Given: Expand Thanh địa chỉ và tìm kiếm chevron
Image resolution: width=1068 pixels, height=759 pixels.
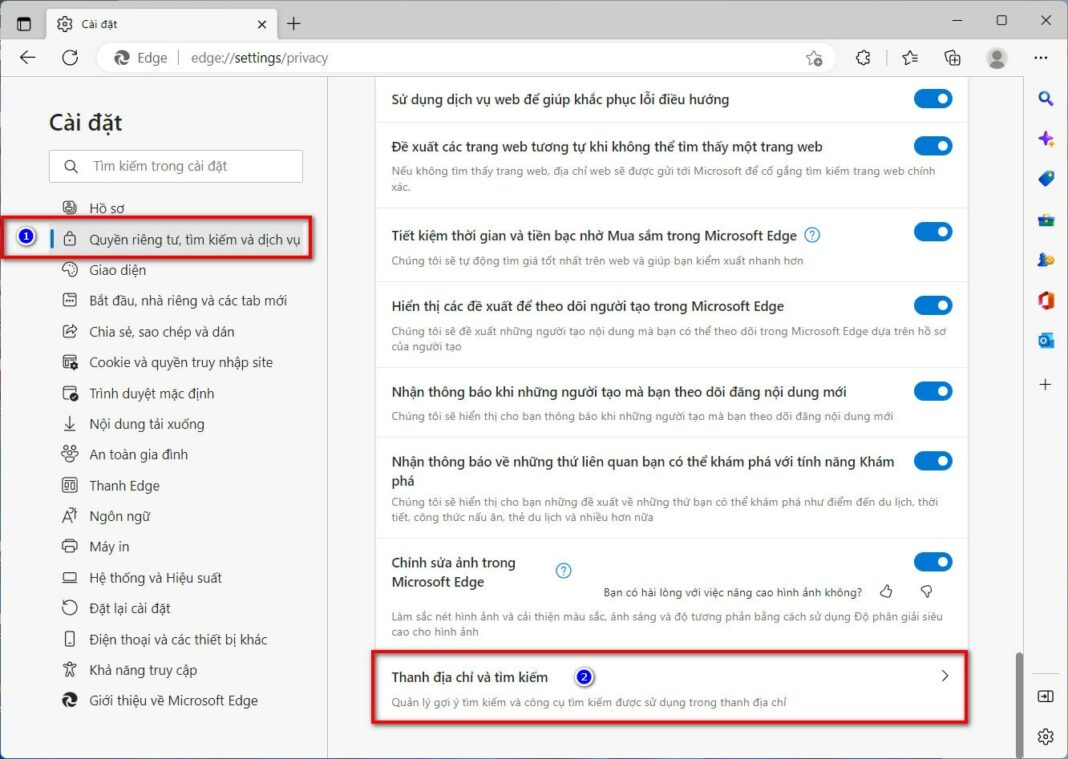Looking at the screenshot, I should (x=945, y=676).
